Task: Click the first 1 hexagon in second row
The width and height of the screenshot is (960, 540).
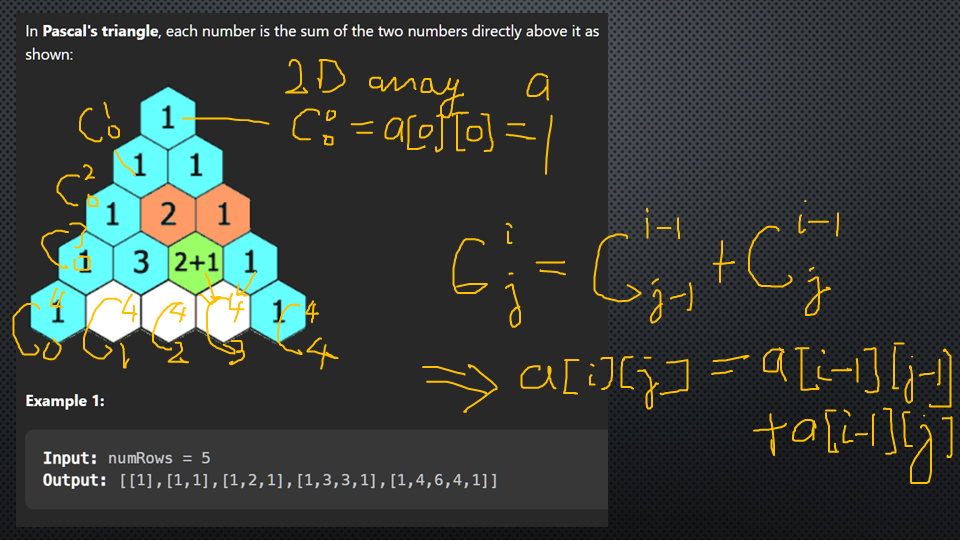Action: pos(141,166)
